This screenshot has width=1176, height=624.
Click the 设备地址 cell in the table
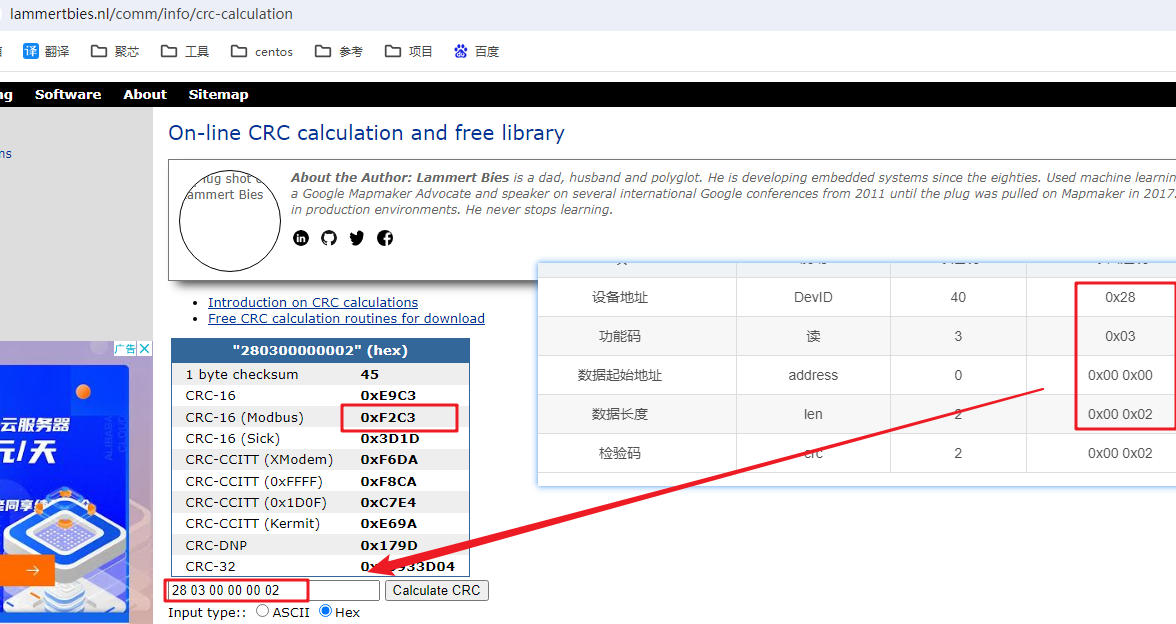point(620,297)
